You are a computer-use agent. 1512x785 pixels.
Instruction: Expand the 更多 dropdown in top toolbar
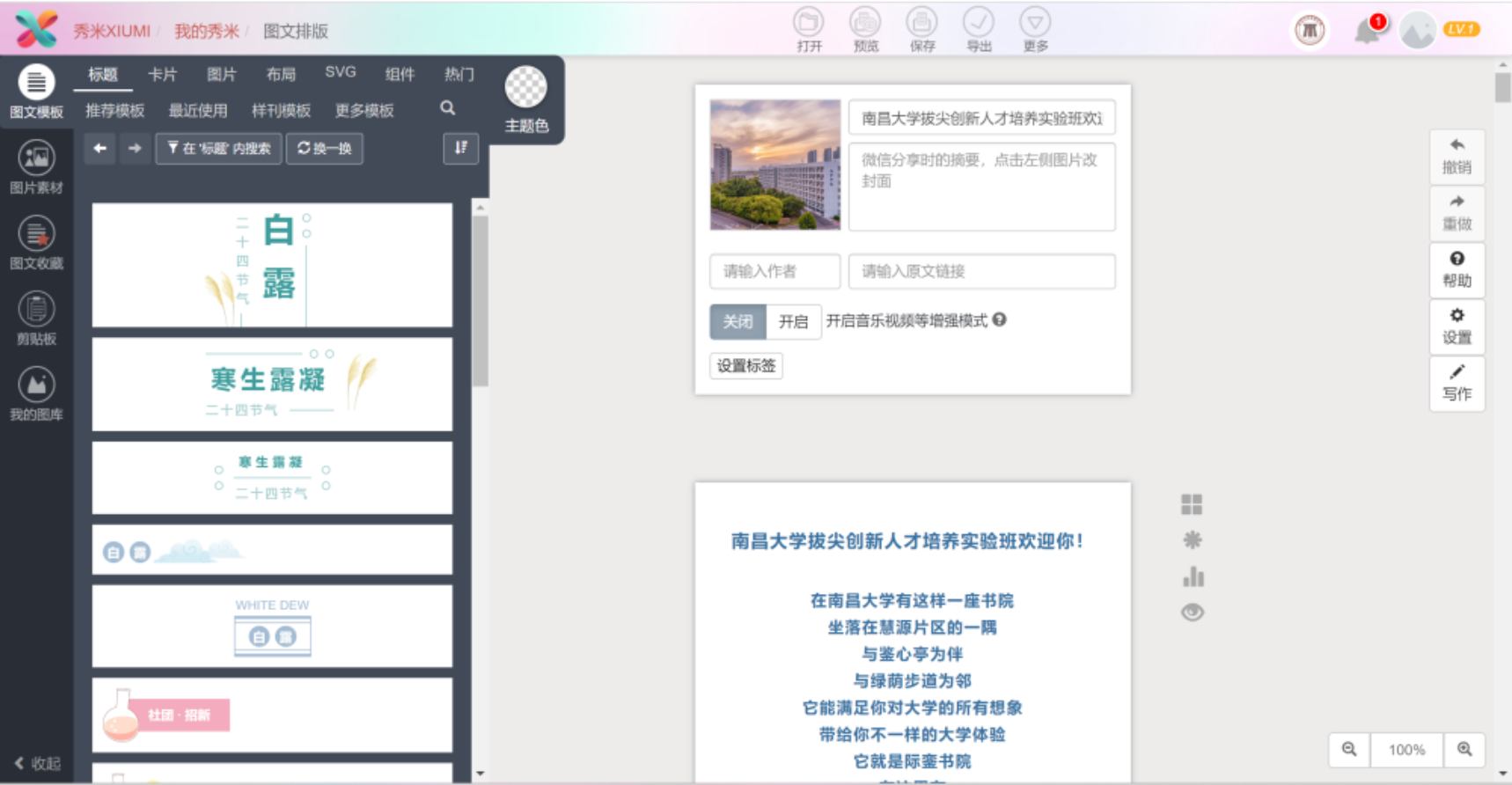(x=1035, y=30)
